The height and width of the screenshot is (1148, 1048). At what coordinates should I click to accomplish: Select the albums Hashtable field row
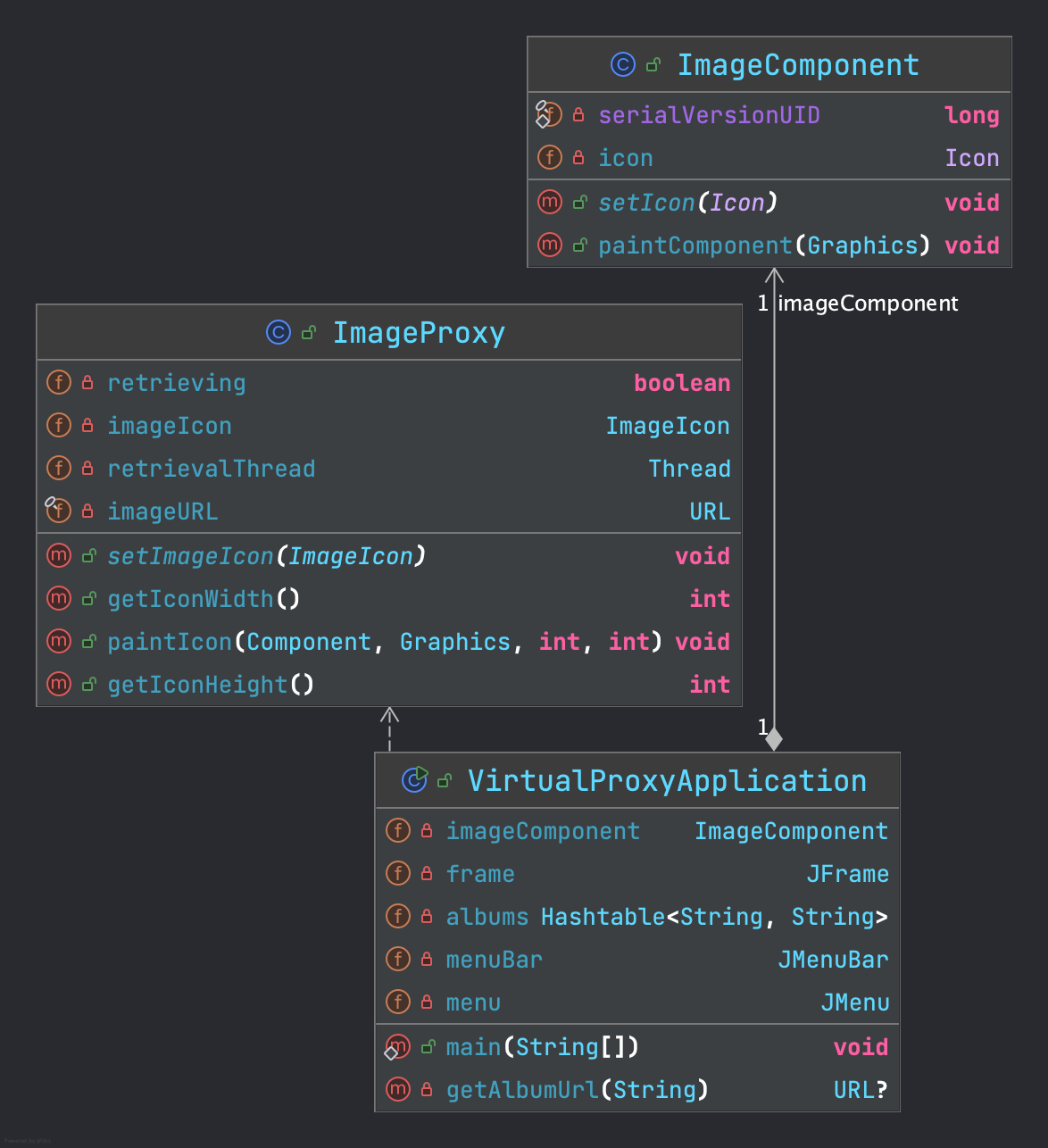coord(625,916)
